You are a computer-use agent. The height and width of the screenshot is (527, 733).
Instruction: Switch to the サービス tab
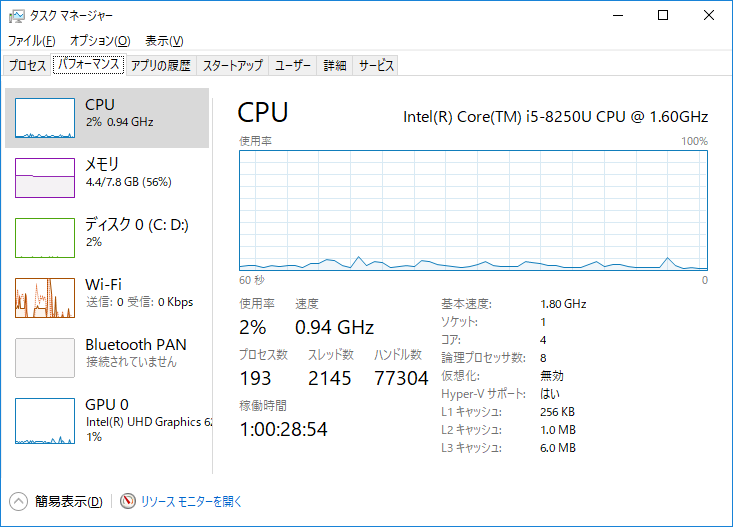click(x=377, y=66)
